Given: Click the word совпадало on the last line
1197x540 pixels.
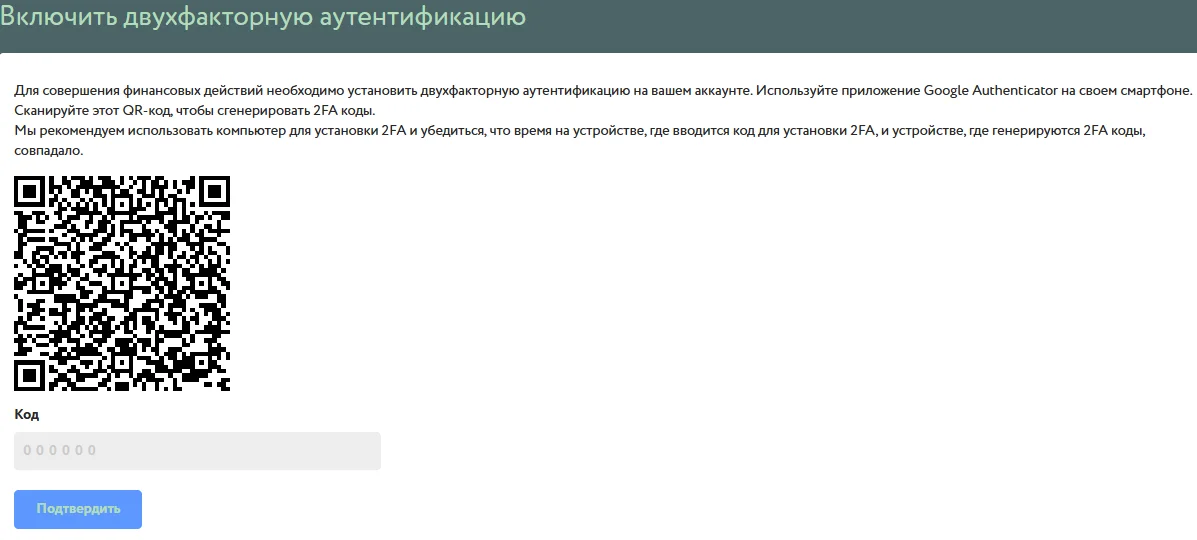Looking at the screenshot, I should pos(48,151).
